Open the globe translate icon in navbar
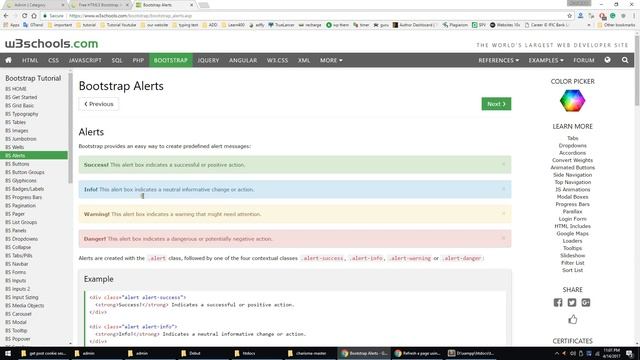The image size is (640, 360). 607,60
